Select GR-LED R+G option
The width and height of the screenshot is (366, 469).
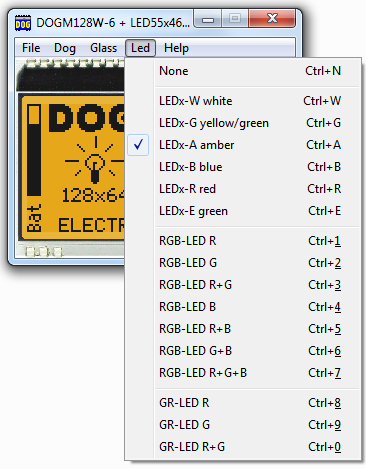243,447
